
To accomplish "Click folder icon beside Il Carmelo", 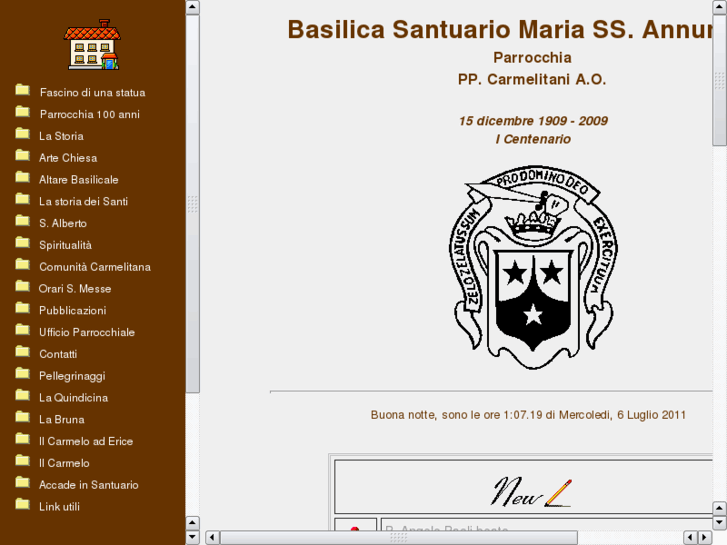I will [x=22, y=460].
